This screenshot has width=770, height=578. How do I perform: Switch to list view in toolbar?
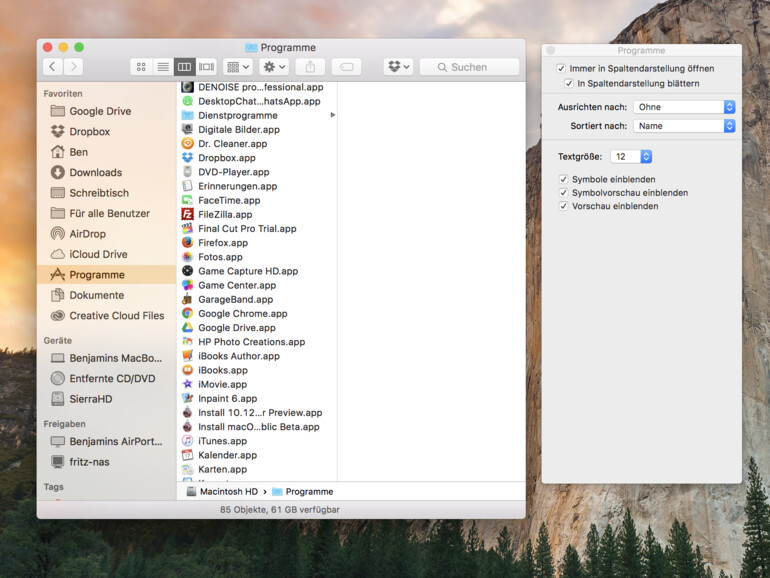(x=163, y=67)
